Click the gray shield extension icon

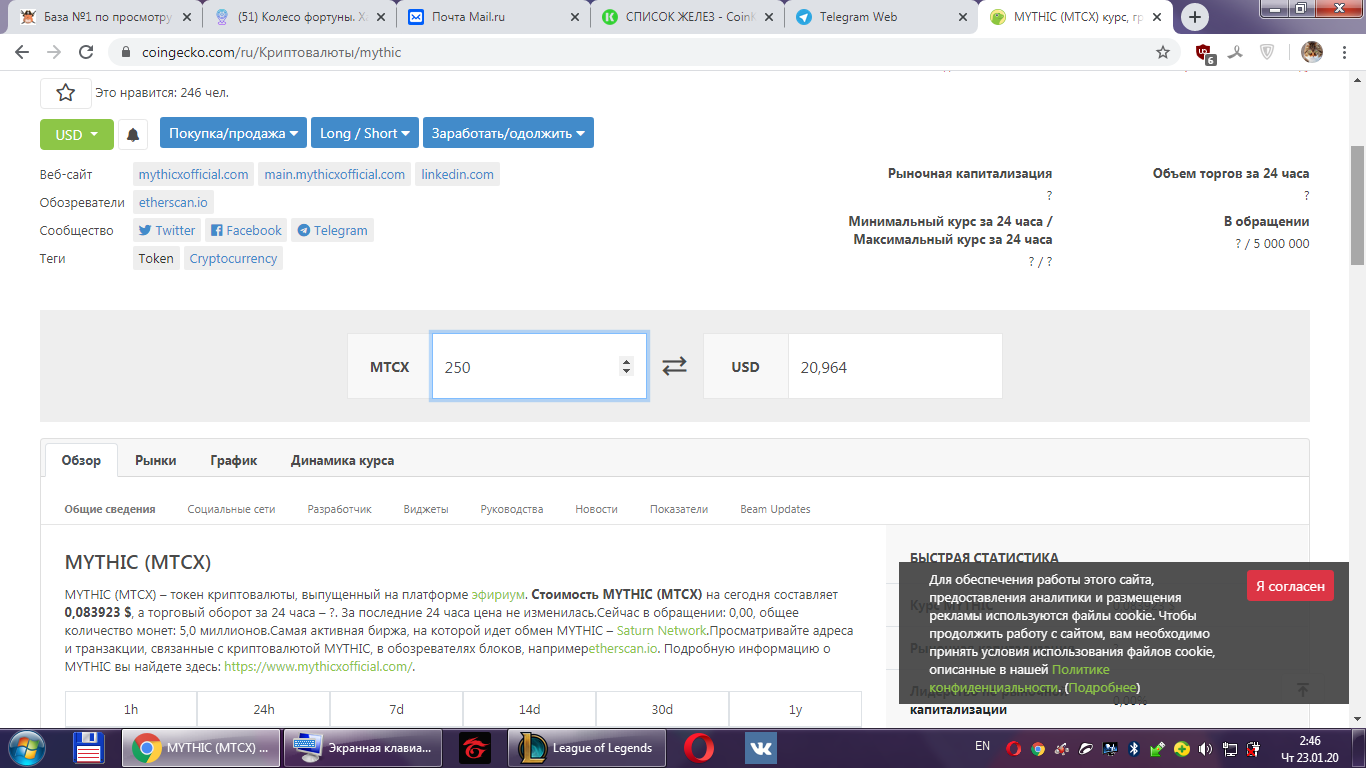pos(1267,52)
